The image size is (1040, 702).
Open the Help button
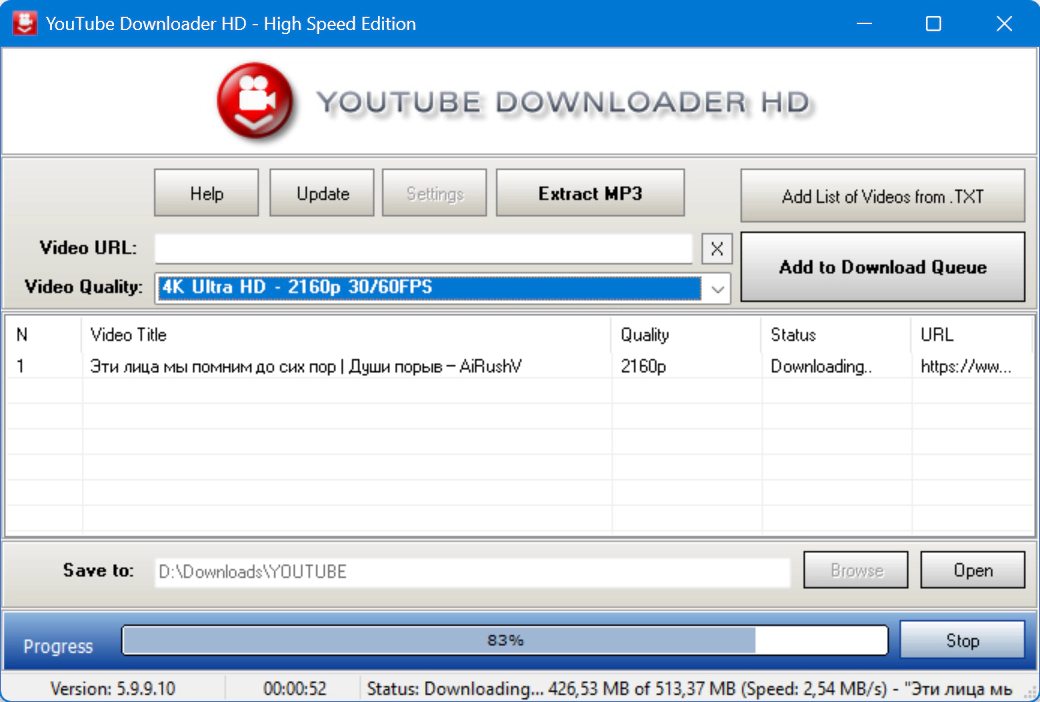[x=206, y=194]
